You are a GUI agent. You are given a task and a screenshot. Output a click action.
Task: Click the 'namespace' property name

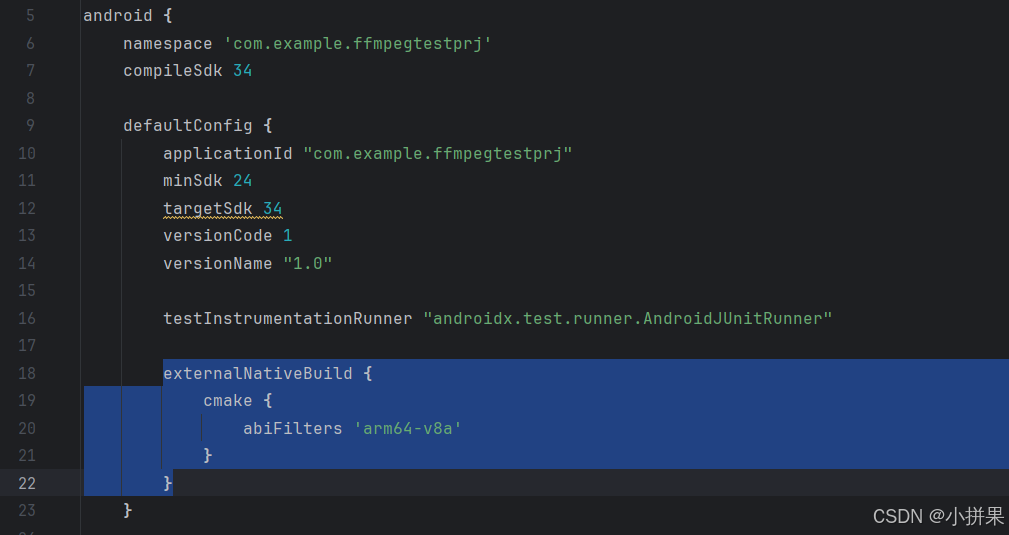pos(167,43)
